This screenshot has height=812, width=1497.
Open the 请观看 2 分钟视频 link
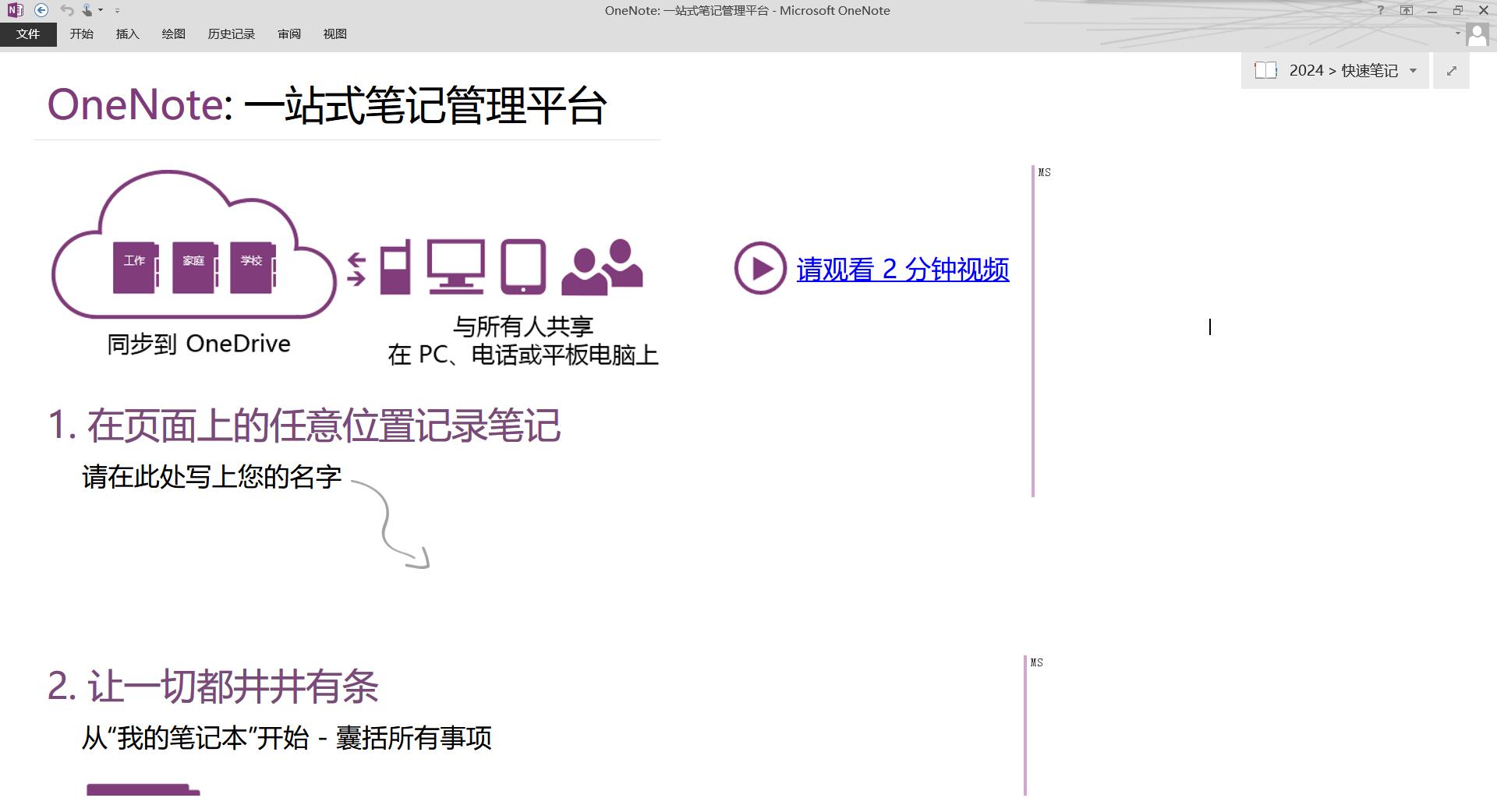(902, 270)
